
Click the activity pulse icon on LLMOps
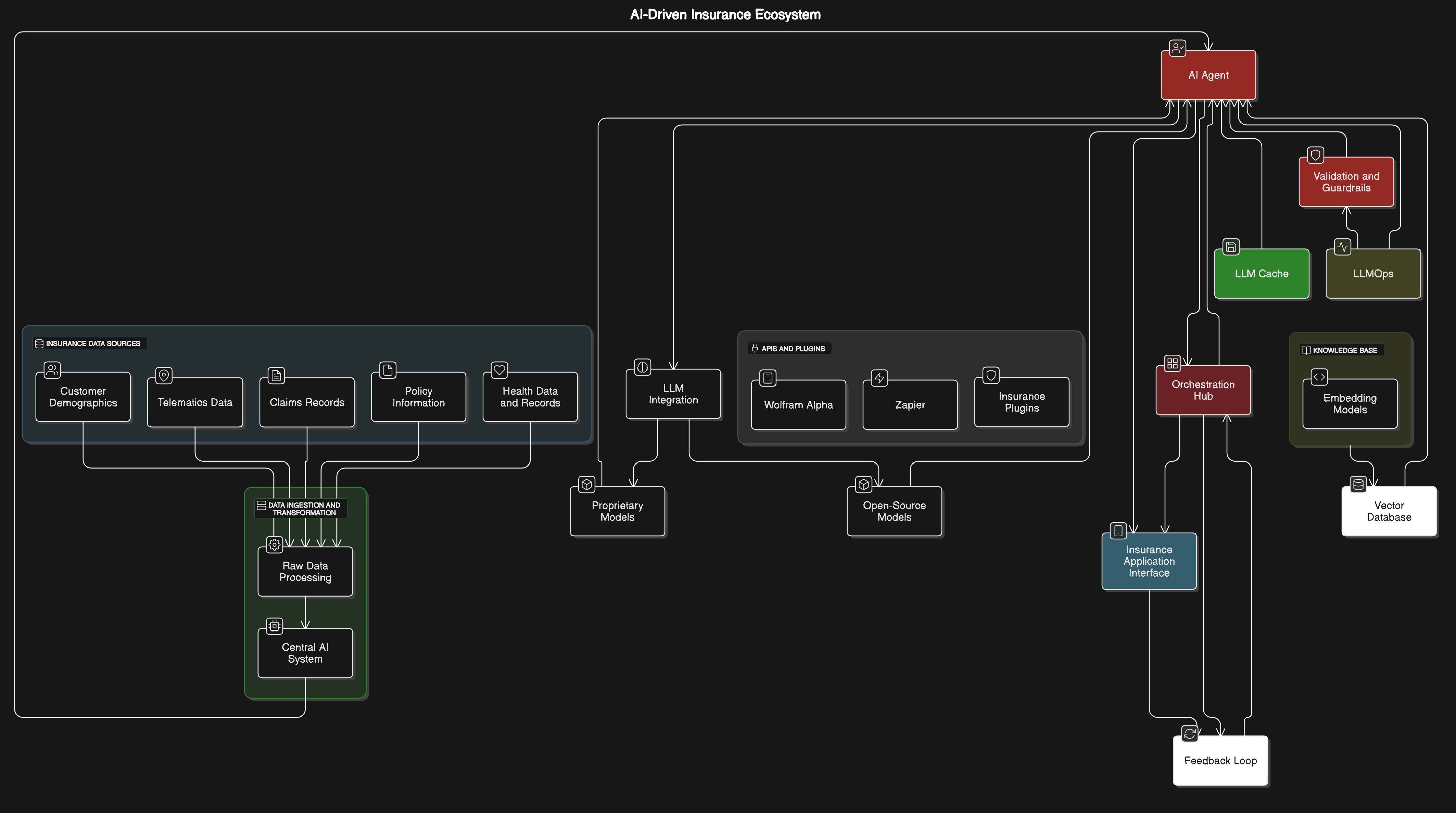pos(1342,247)
